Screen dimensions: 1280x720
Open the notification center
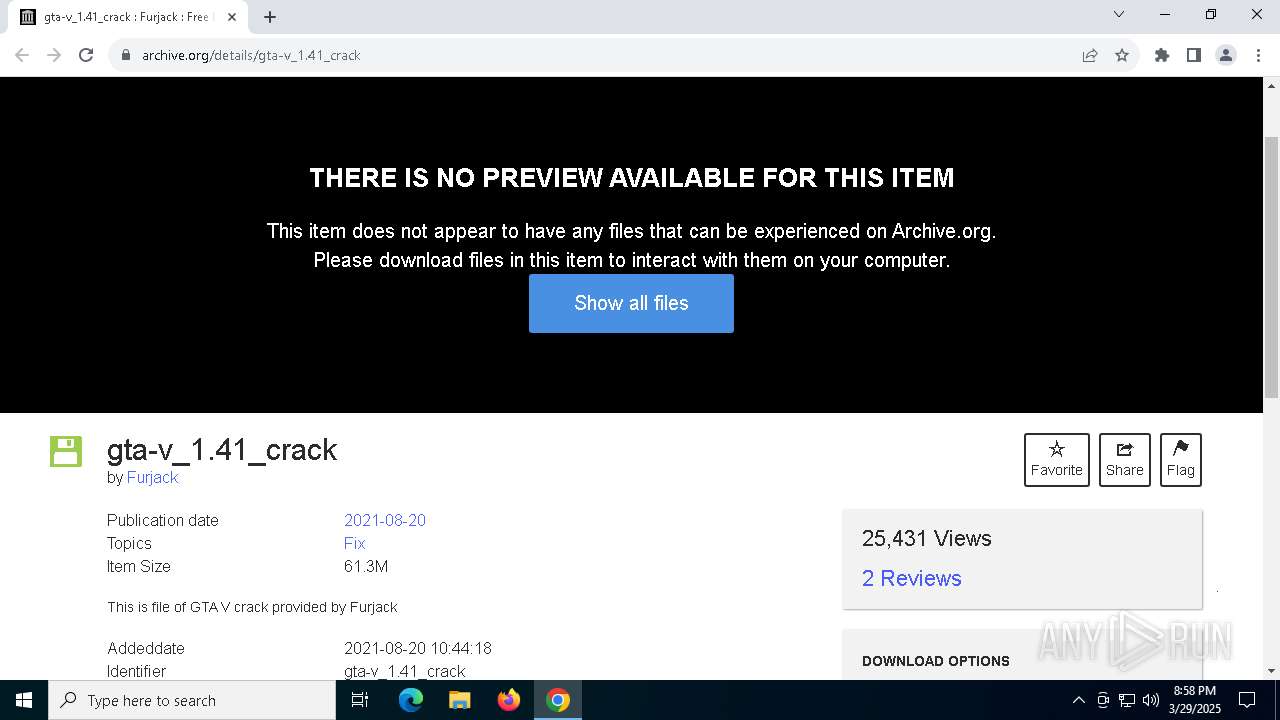pyautogui.click(x=1247, y=700)
